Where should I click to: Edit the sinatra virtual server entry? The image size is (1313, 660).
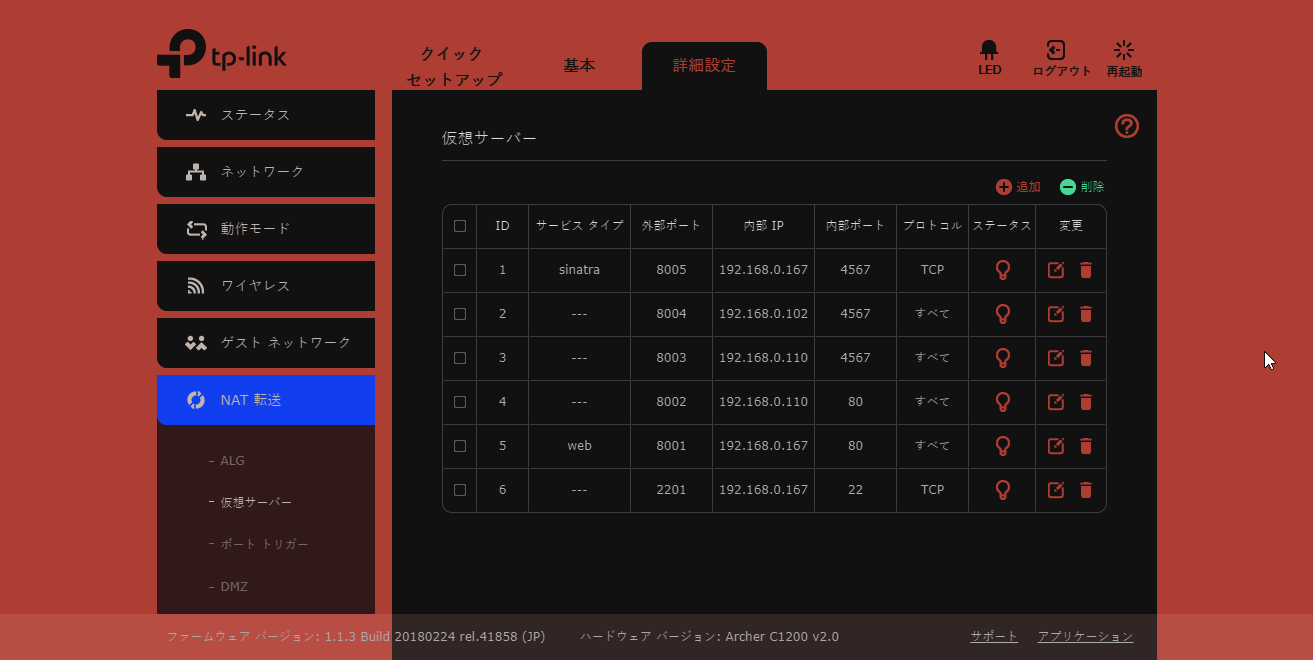[1055, 269]
